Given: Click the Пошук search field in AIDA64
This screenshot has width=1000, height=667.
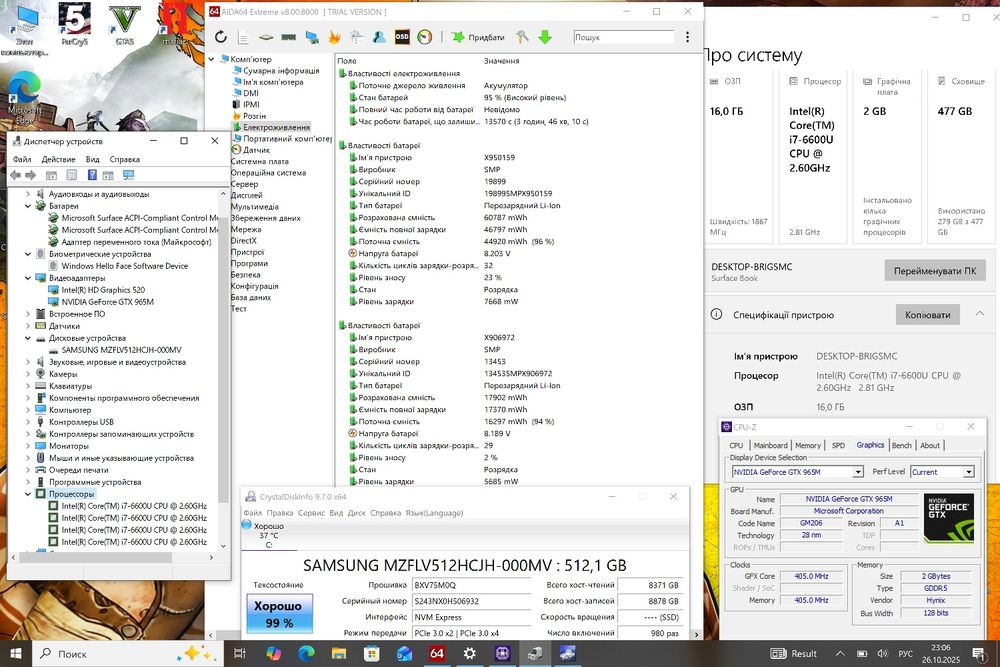Looking at the screenshot, I should 624,37.
